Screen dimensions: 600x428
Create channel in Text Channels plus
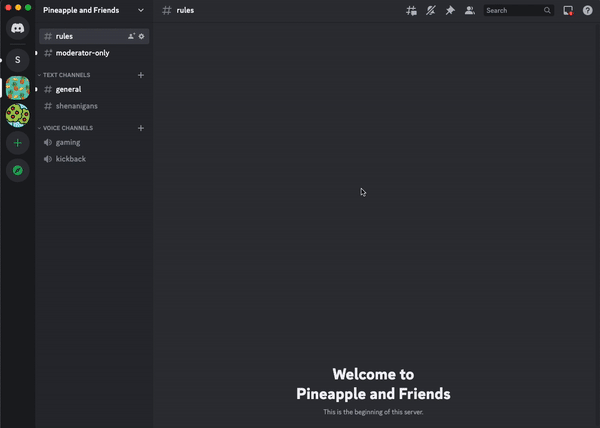[x=141, y=75]
